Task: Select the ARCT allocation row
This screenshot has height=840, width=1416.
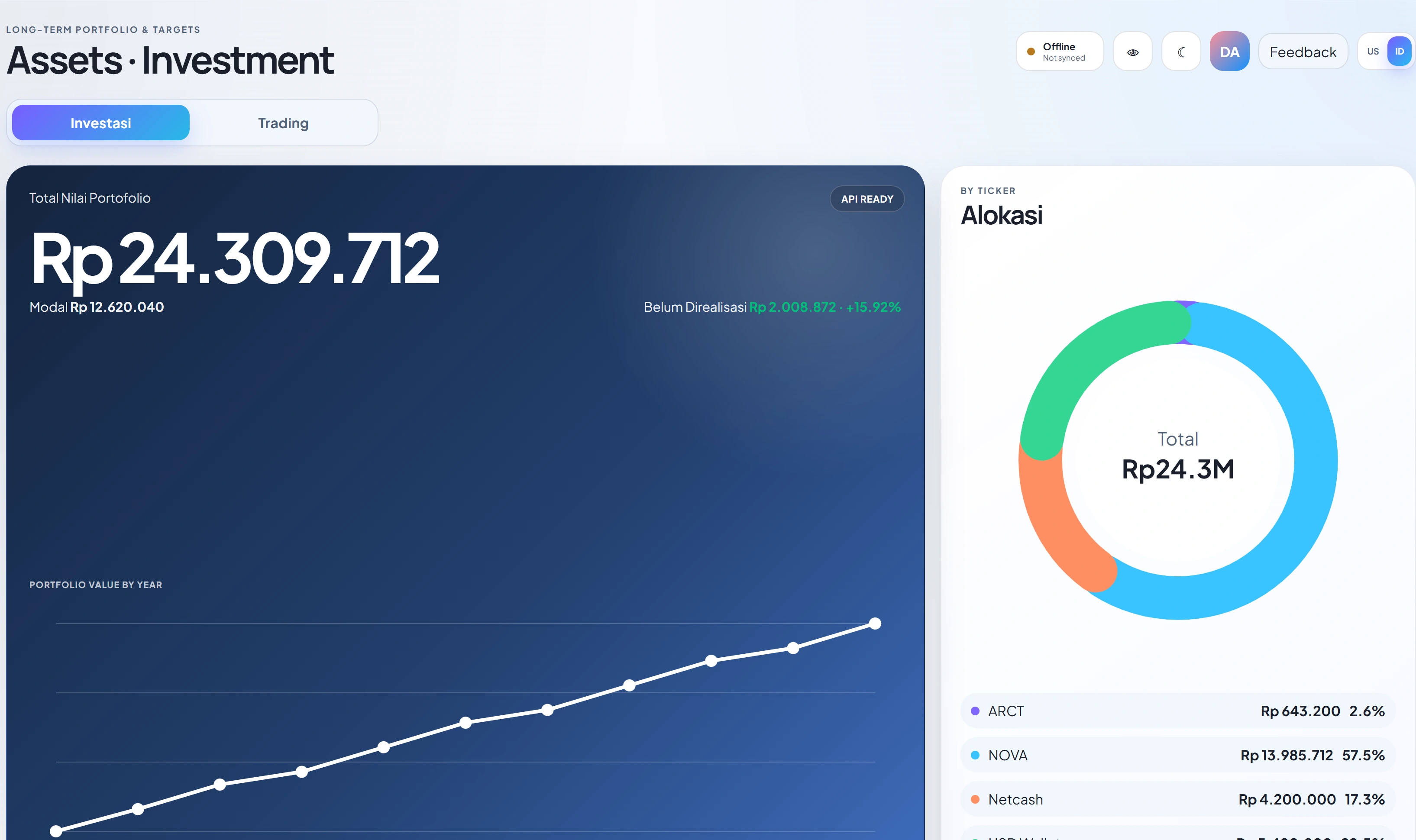Action: tap(1178, 711)
